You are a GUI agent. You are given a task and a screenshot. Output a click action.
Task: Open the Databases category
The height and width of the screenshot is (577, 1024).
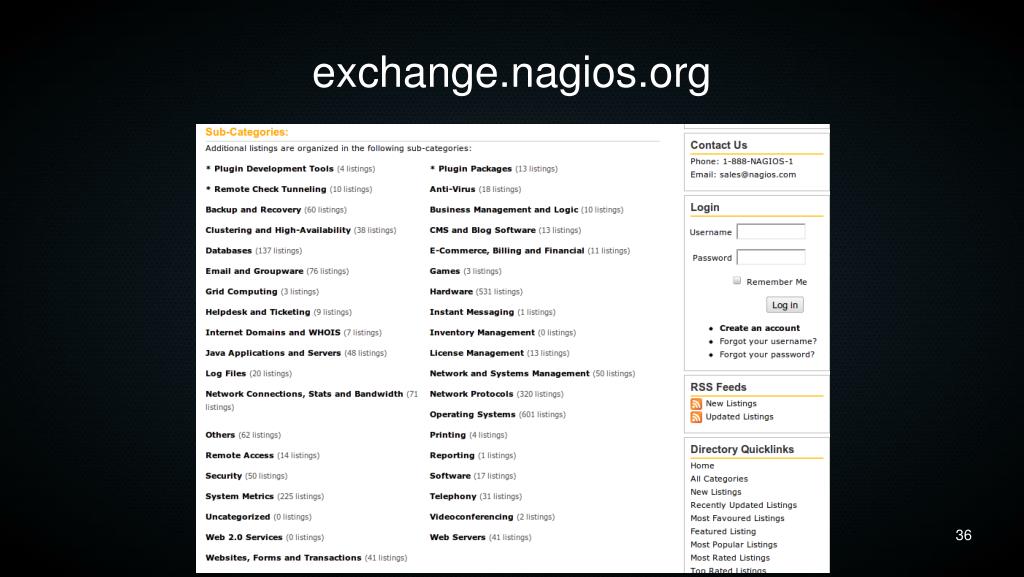point(228,251)
